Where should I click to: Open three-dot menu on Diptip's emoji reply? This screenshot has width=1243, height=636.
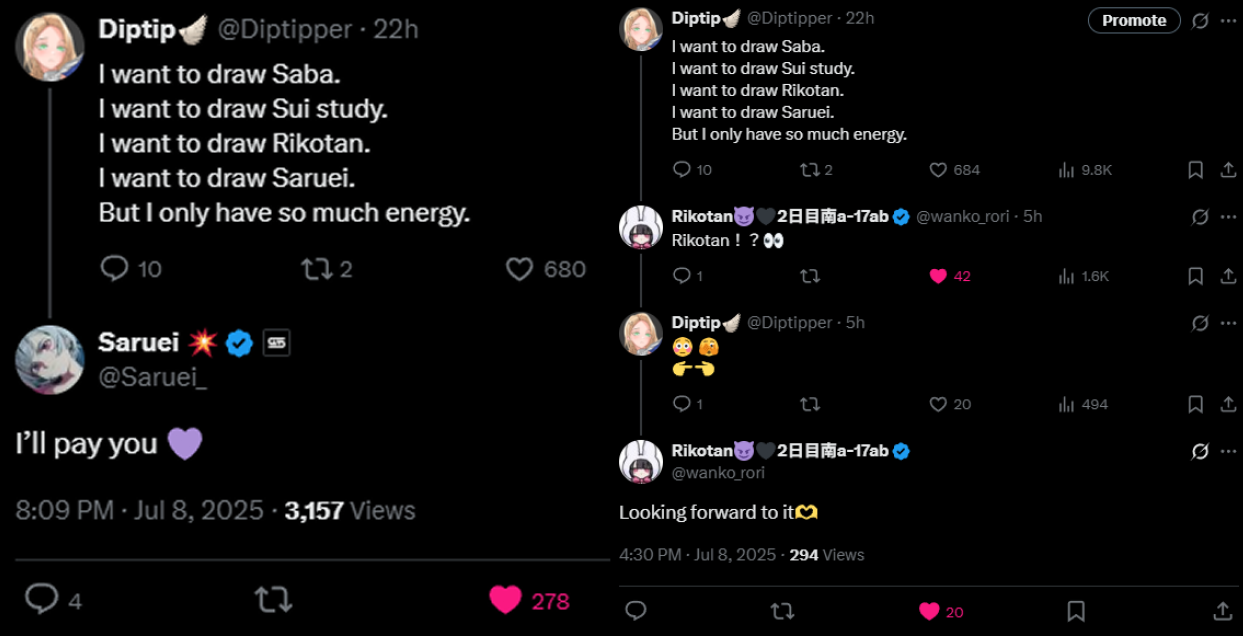[x=1229, y=322]
